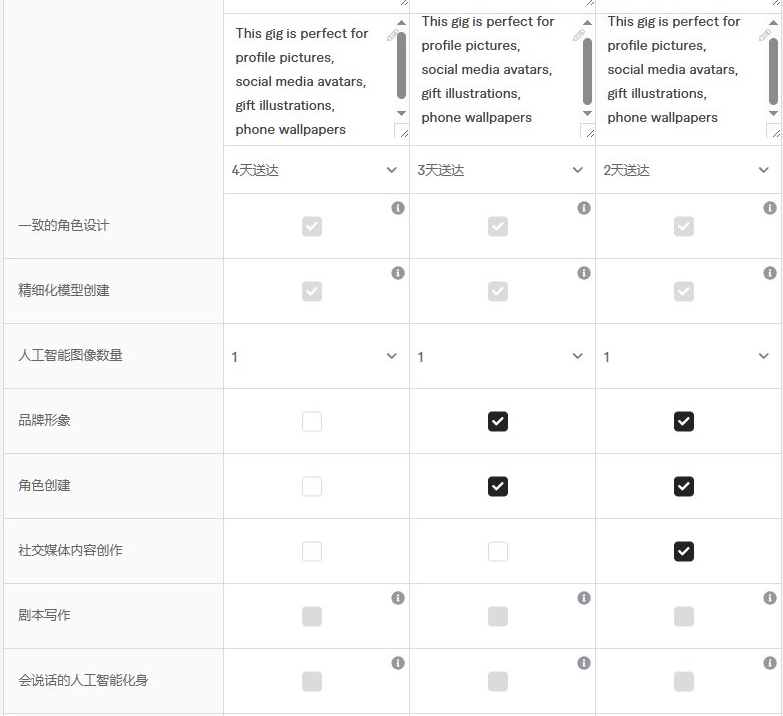The image size is (783, 716).
Task: Expand 人工智能图像数量 dropdown in second package
Action: (502, 356)
